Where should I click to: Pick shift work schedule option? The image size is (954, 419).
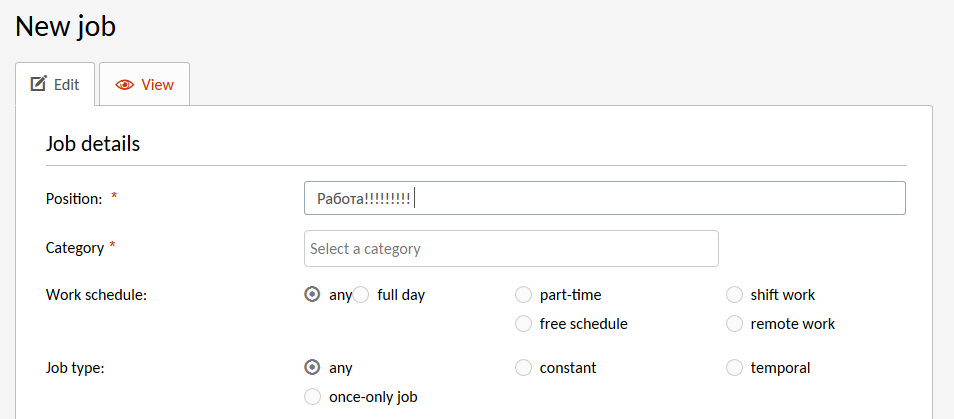click(735, 295)
